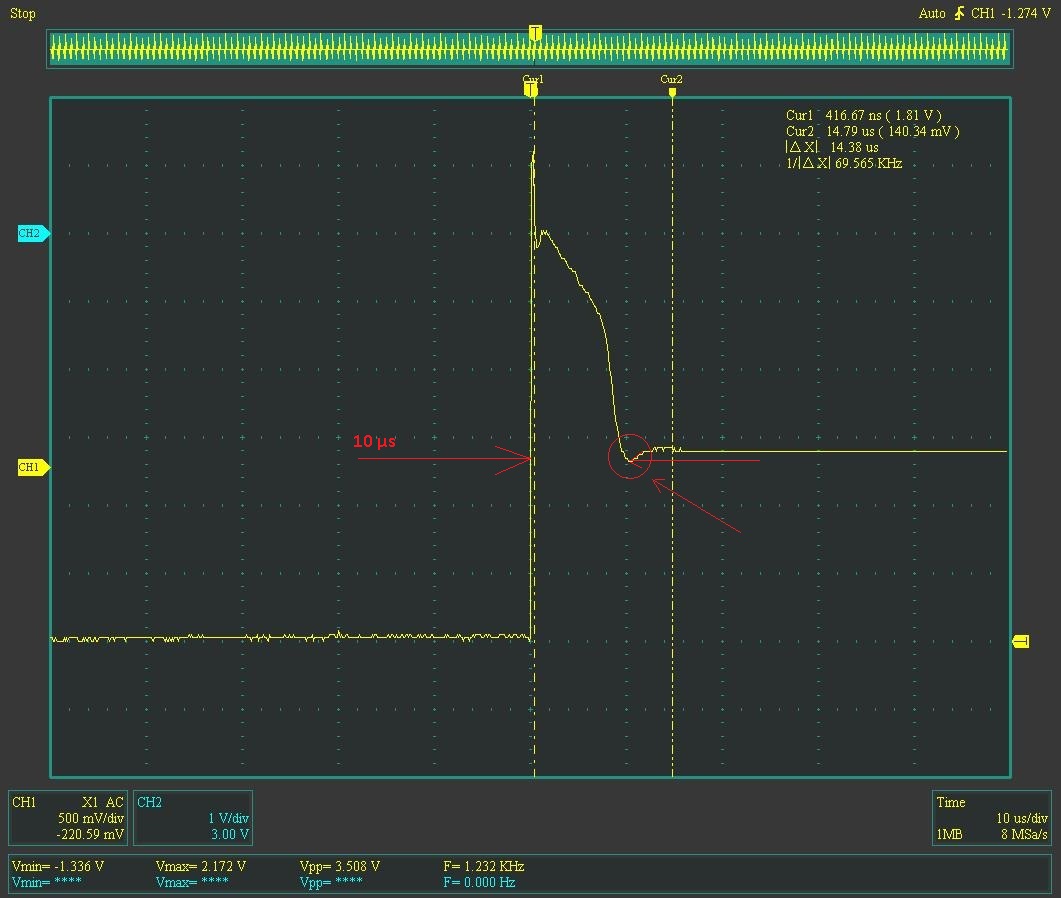Click the CH1 yellow channel marker

pos(34,467)
